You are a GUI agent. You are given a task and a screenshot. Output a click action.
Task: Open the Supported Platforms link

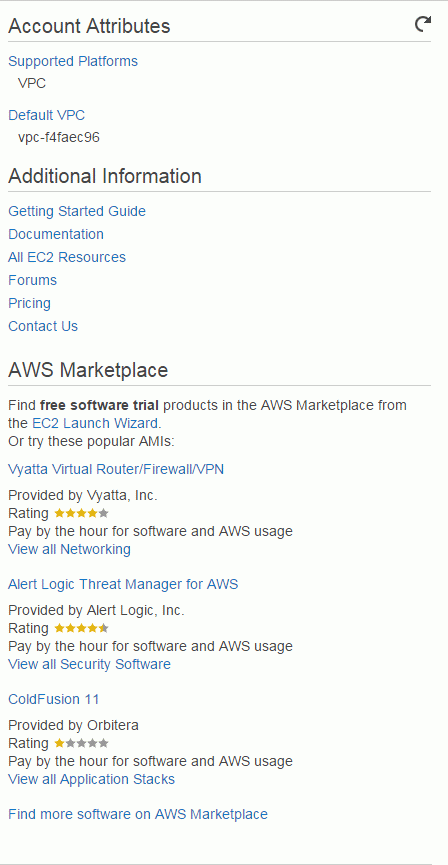[73, 61]
